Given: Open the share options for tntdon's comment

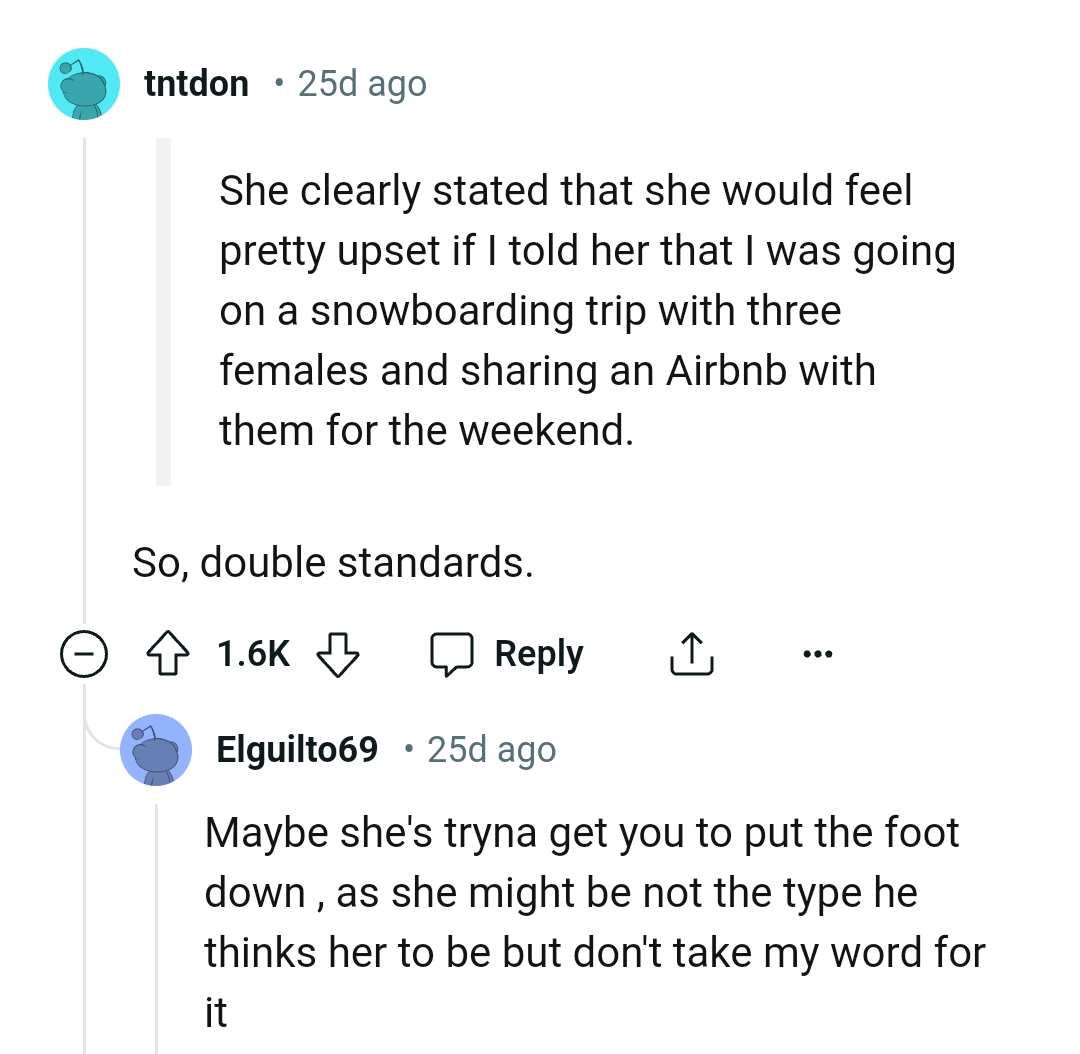Looking at the screenshot, I should tap(690, 654).
